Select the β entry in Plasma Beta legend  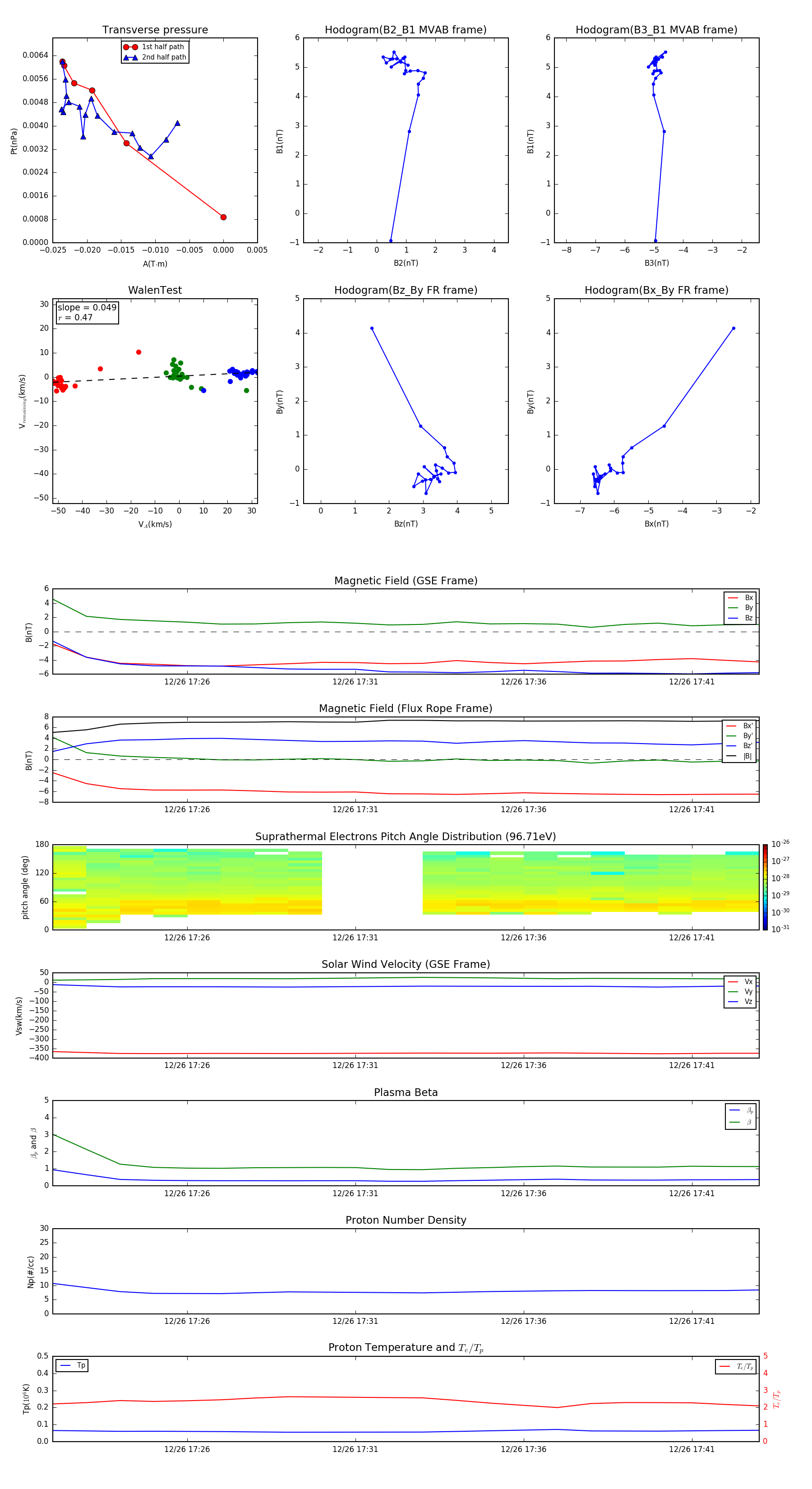pyautogui.click(x=741, y=1122)
